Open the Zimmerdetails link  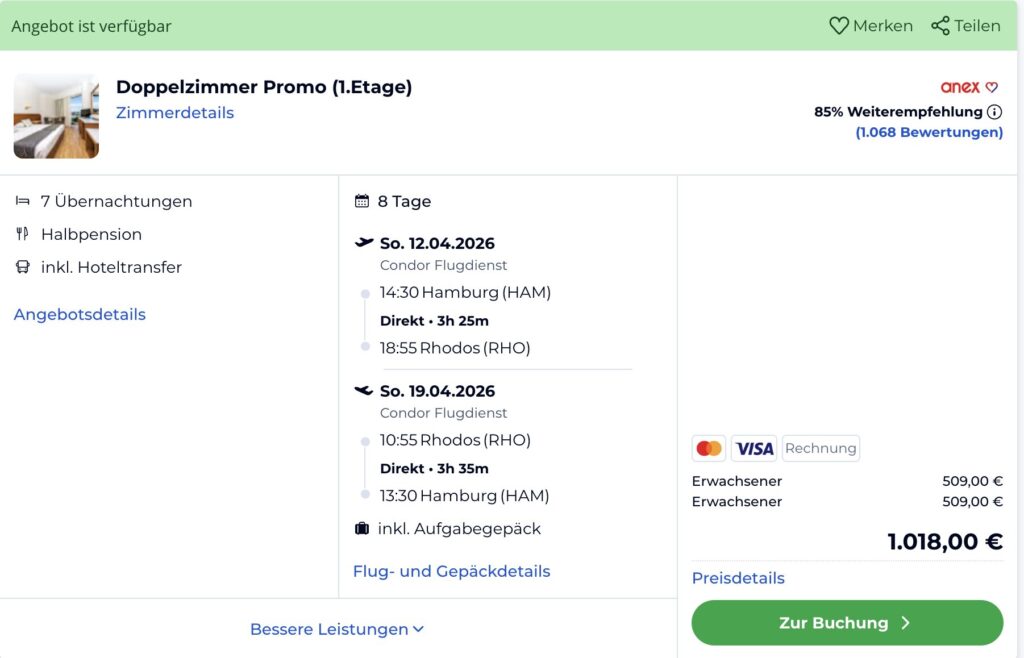point(175,113)
